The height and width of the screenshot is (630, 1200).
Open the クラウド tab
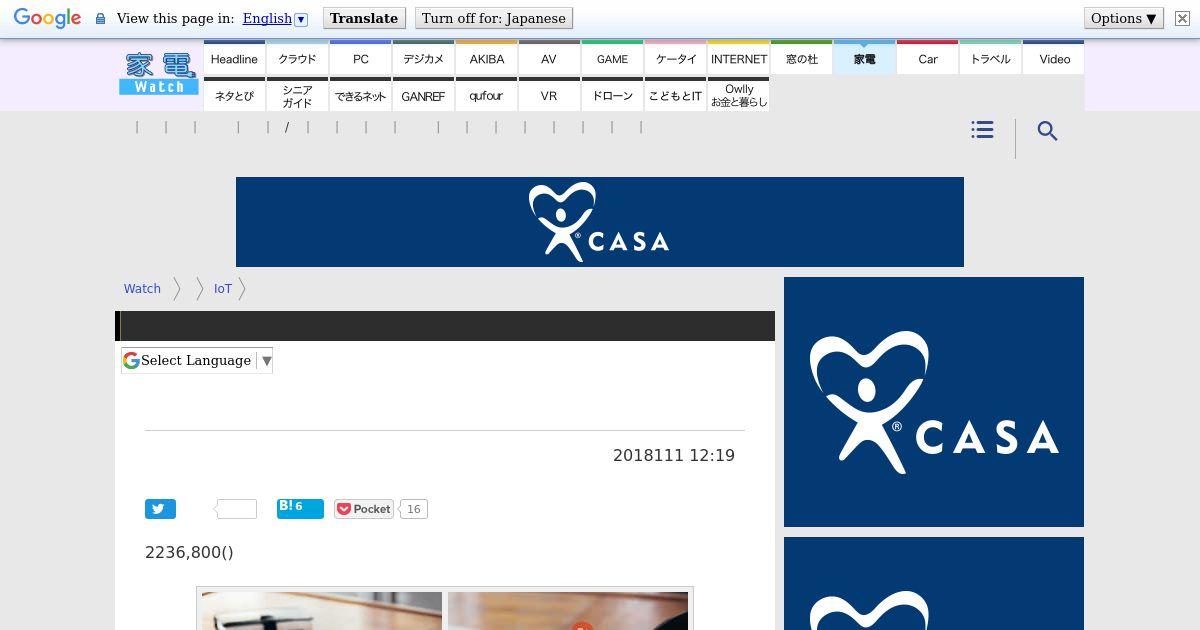coord(297,58)
